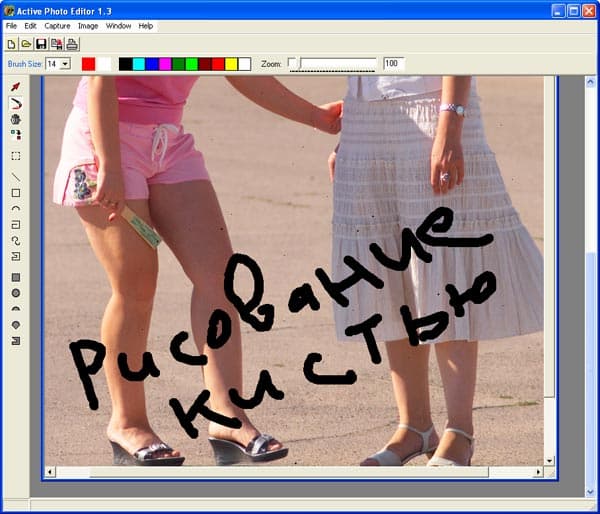Image resolution: width=600 pixels, height=514 pixels.
Task: Select the paint bucket fill tool
Action: tap(16, 119)
